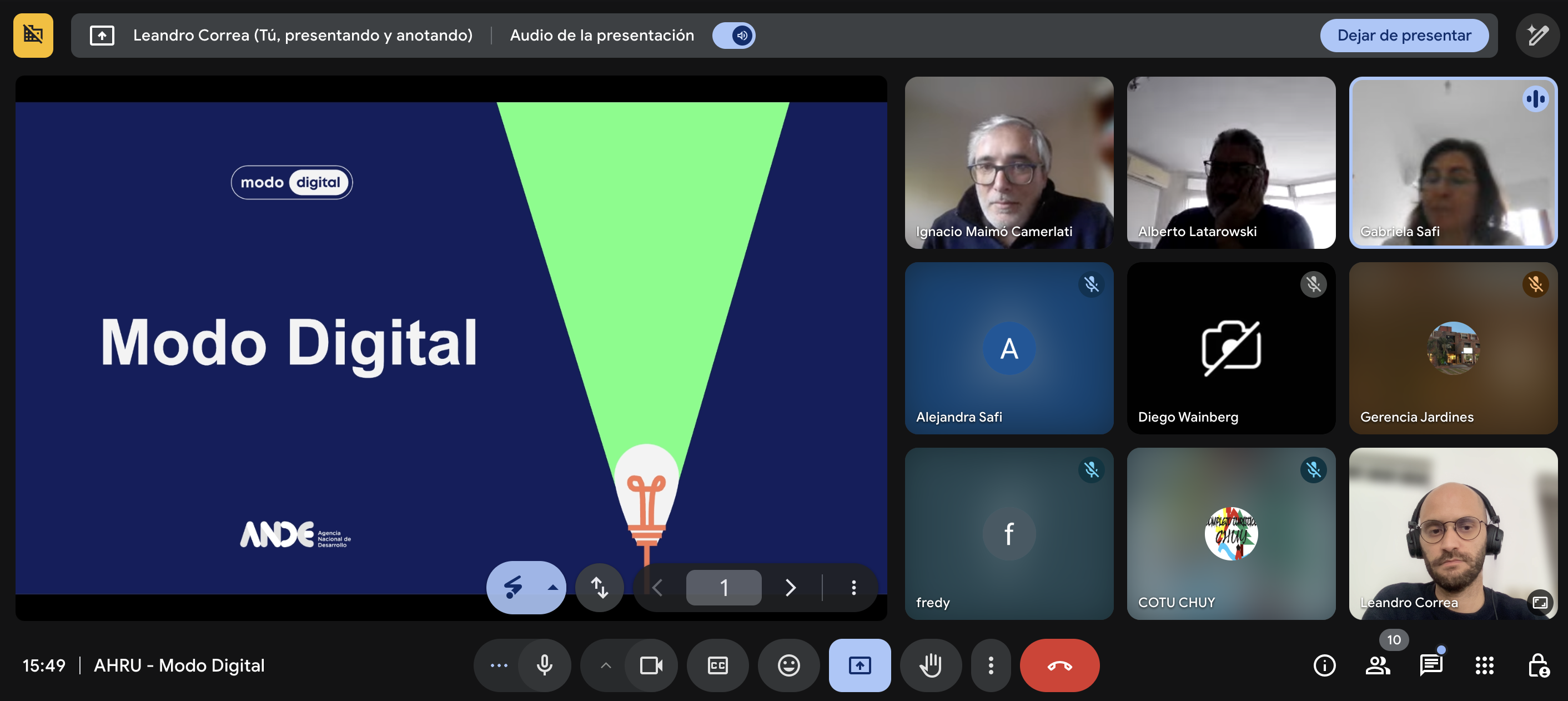Click the swap up-down arrows control
1568x701 pixels.
pyautogui.click(x=600, y=587)
